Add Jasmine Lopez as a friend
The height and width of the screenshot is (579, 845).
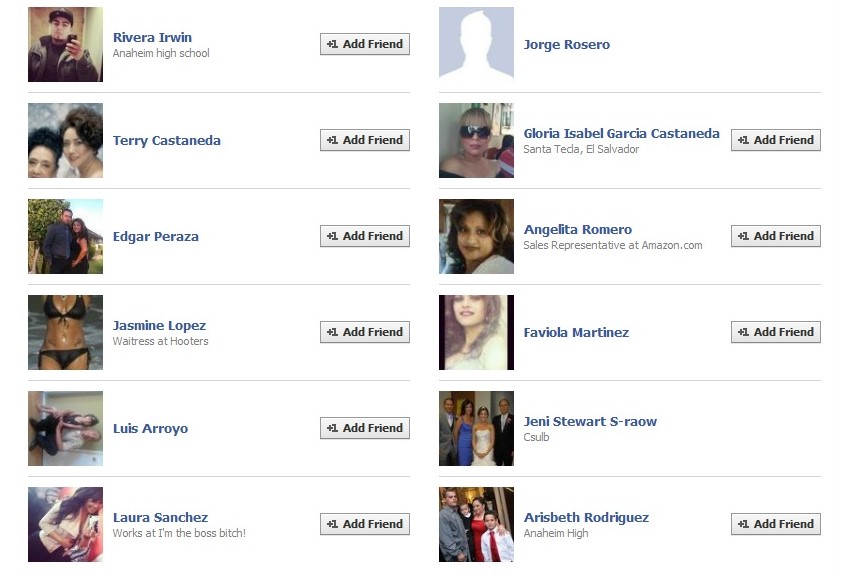(365, 332)
